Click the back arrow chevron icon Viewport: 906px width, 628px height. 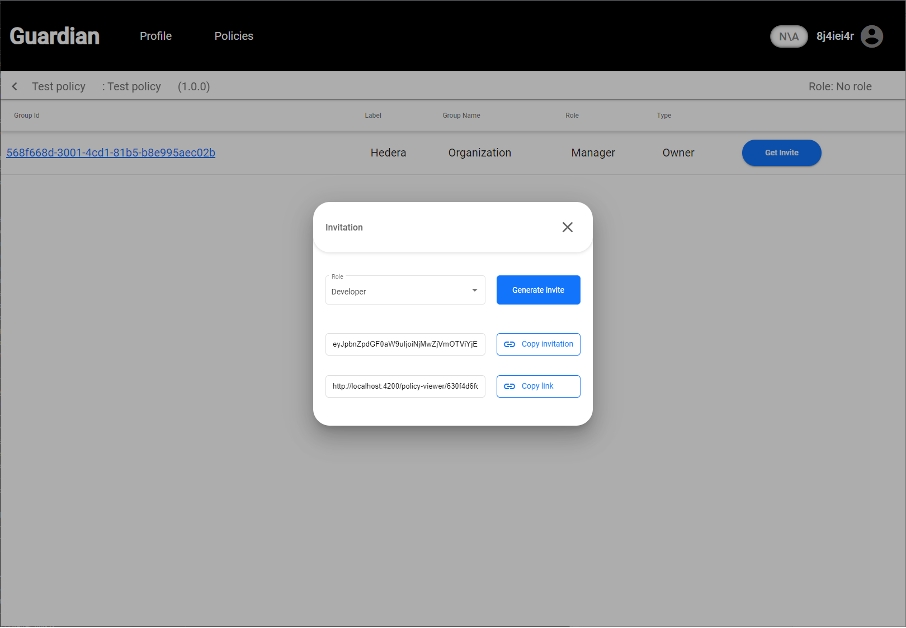(x=14, y=87)
